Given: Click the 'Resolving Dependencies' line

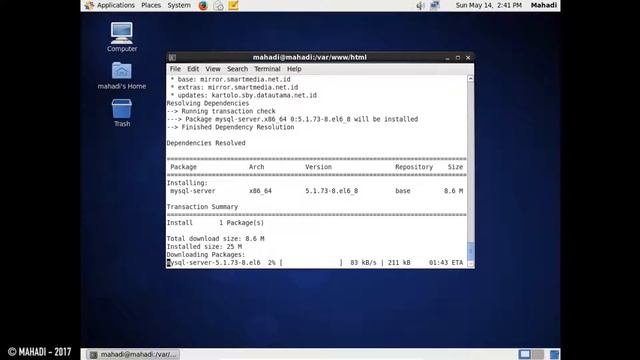Looking at the screenshot, I should click(208, 103).
